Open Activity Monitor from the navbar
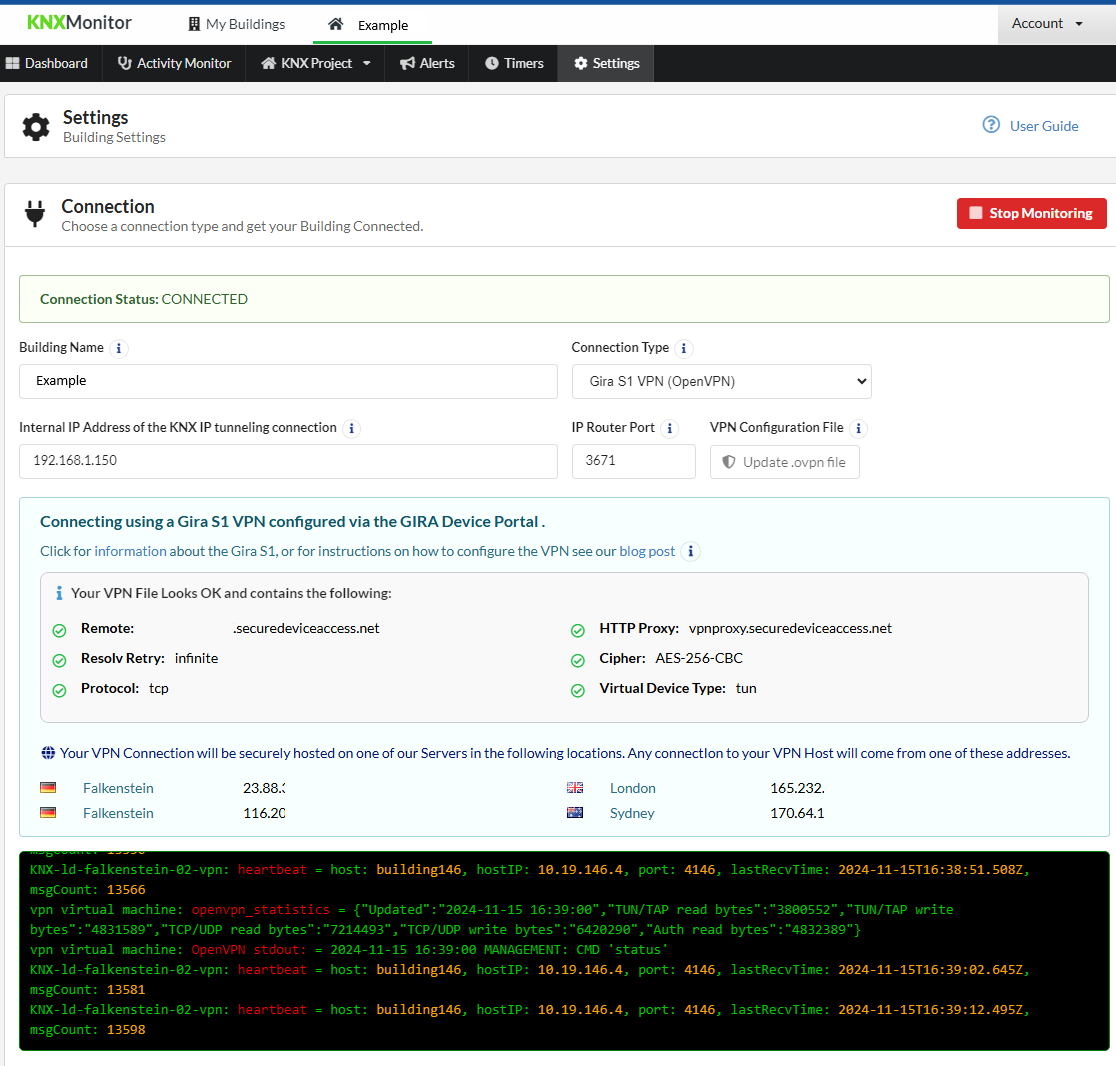Screen dimensions: 1116x1066 (174, 63)
